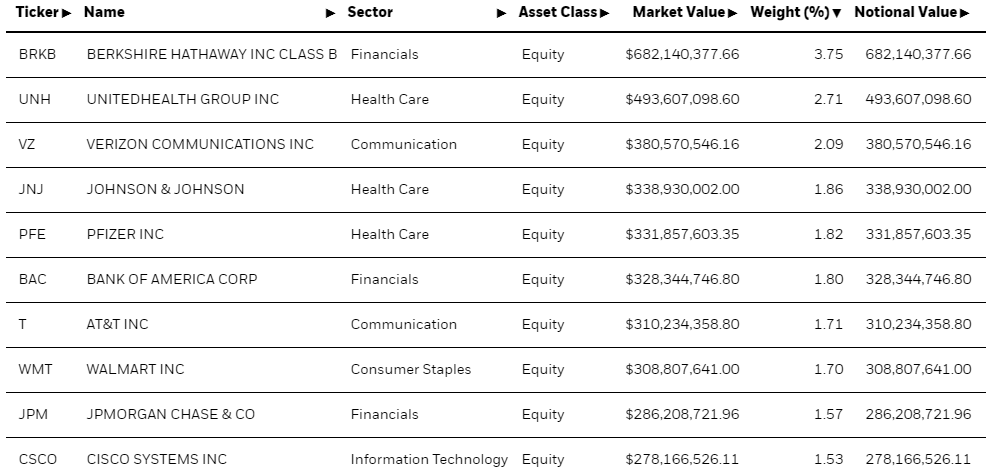Click the Weight (%) column header
Image resolution: width=993 pixels, height=476 pixels.
click(790, 12)
